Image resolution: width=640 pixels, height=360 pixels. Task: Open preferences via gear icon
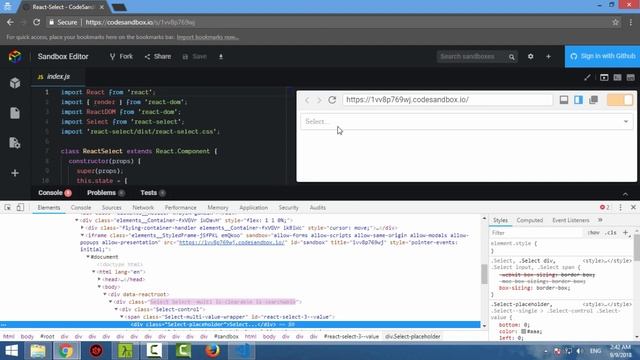(531, 56)
